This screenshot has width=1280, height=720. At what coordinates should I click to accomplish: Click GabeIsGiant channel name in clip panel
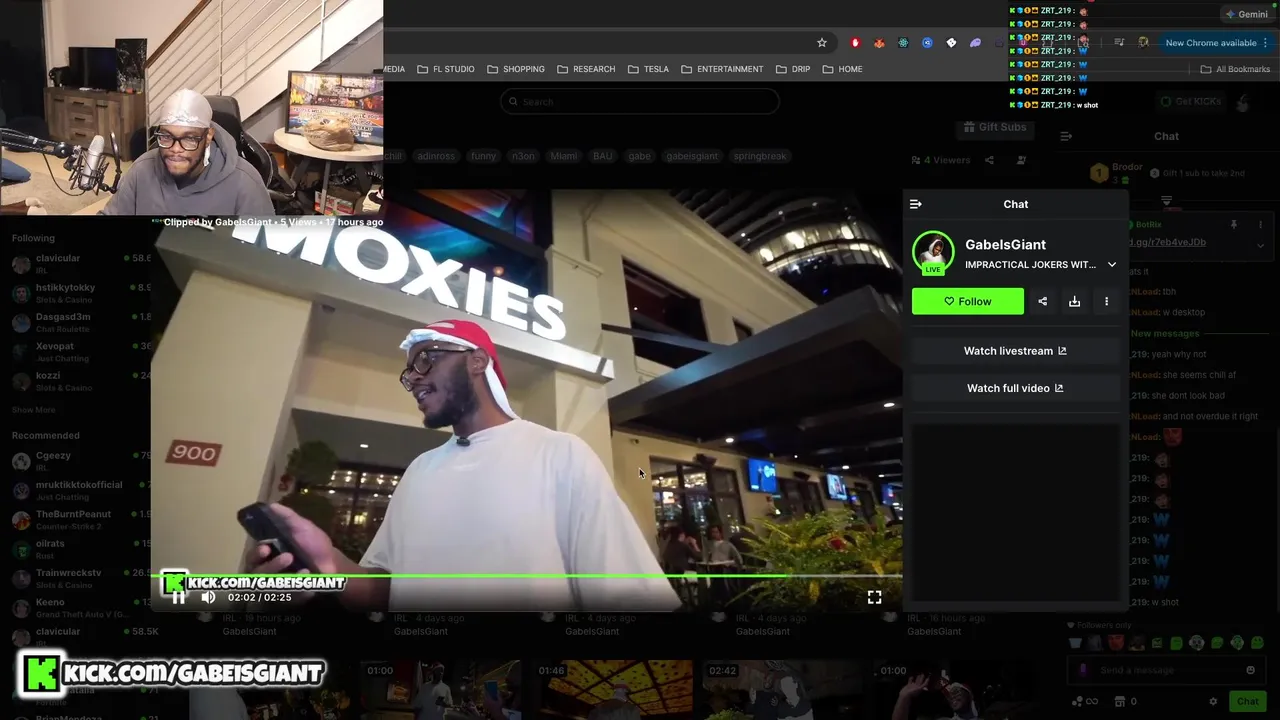pos(1005,244)
